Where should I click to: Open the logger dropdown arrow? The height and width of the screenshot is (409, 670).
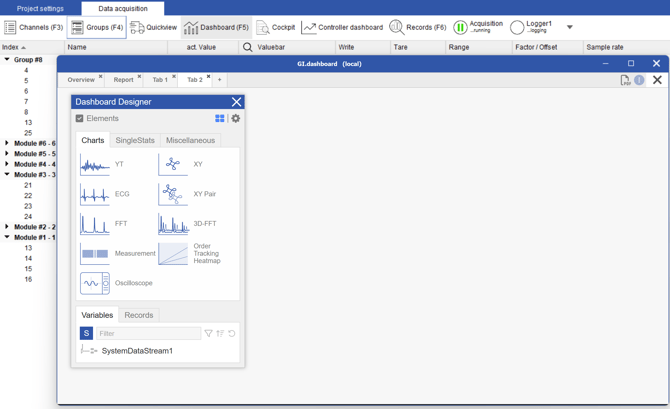coord(570,27)
